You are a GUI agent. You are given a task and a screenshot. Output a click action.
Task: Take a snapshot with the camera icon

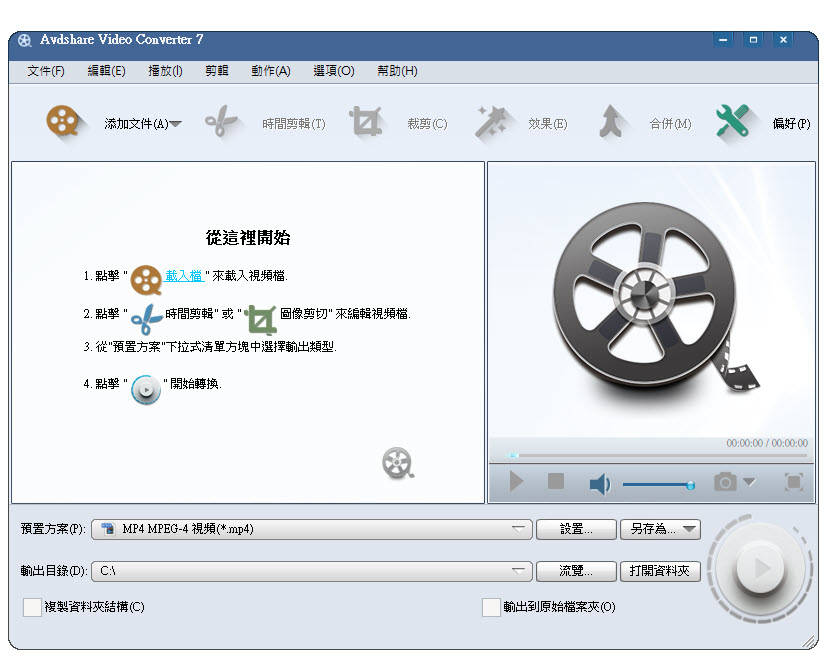[x=725, y=483]
